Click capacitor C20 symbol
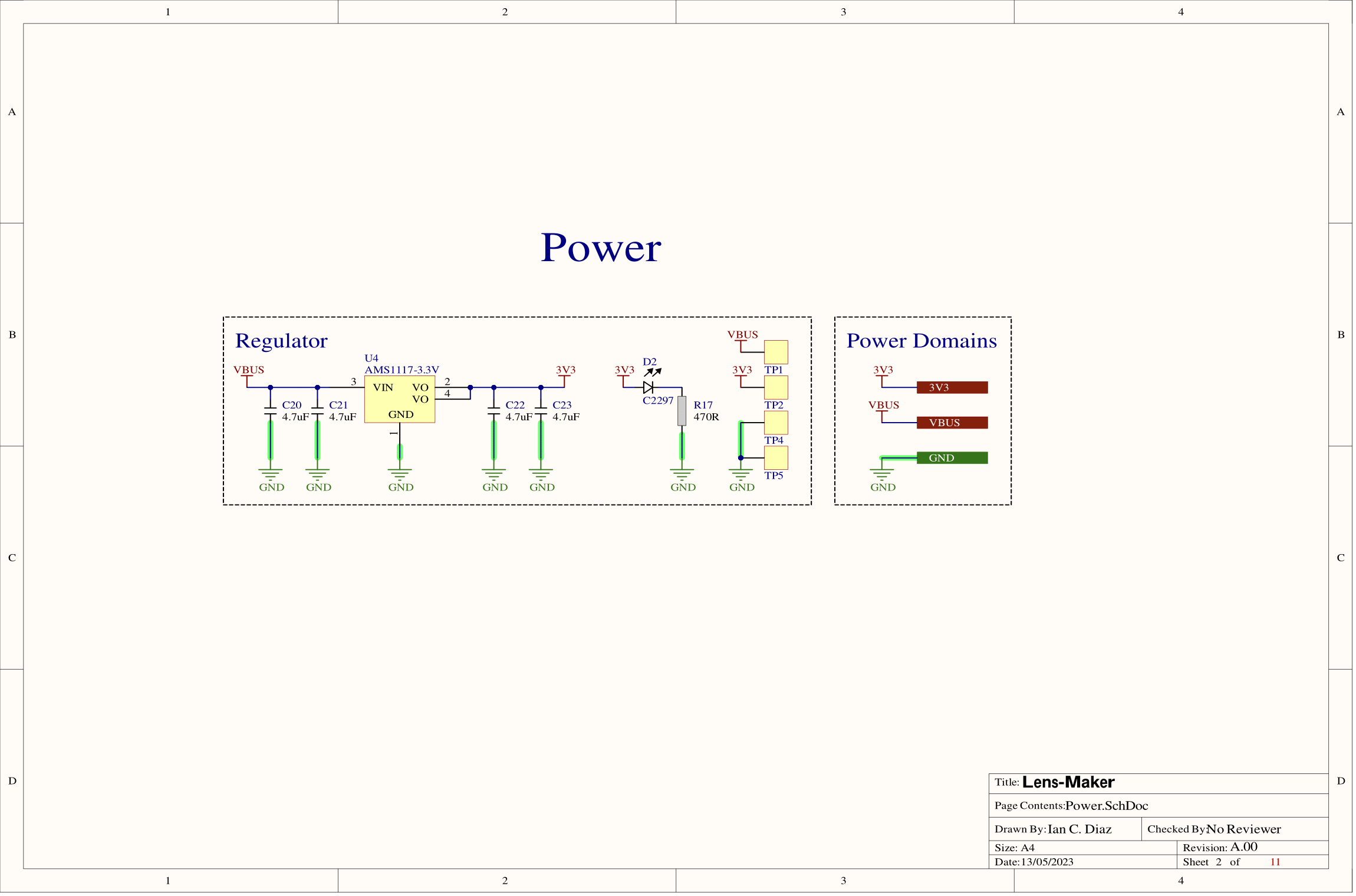 (x=270, y=411)
